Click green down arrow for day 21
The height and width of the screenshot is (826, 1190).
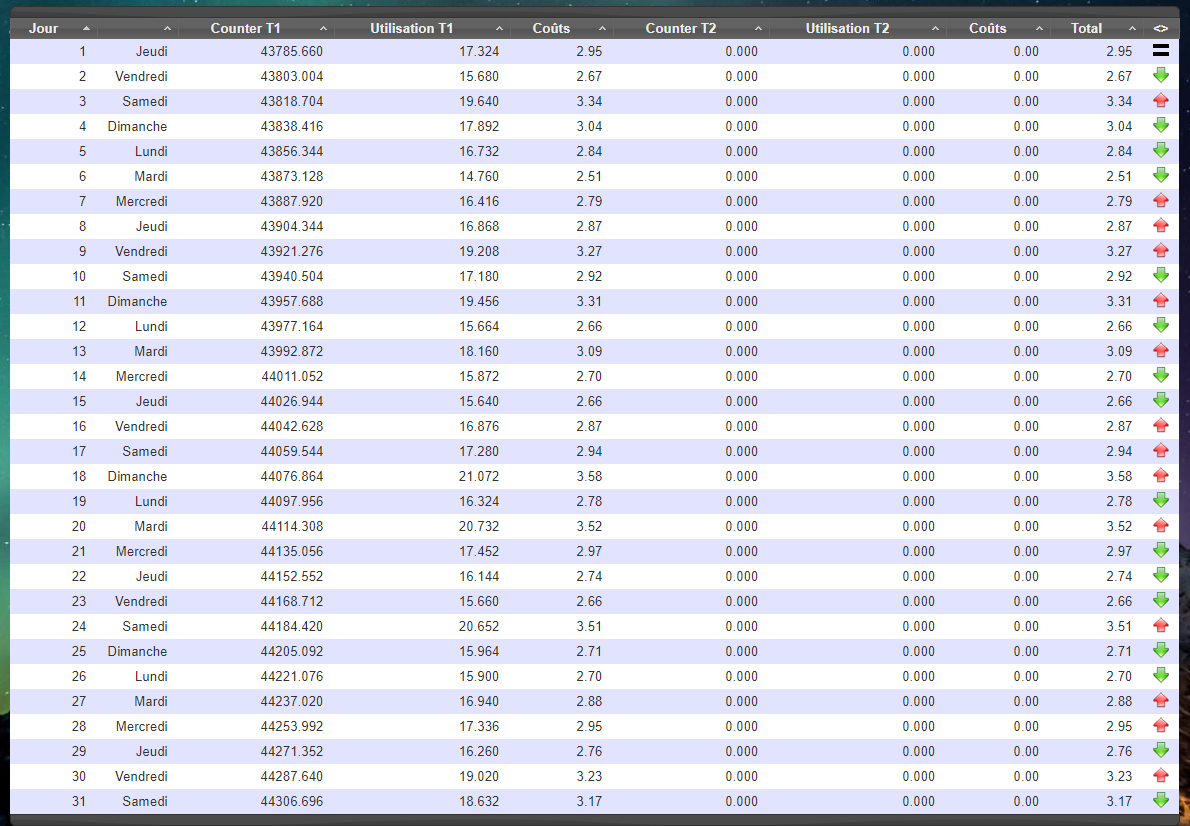[1160, 550]
